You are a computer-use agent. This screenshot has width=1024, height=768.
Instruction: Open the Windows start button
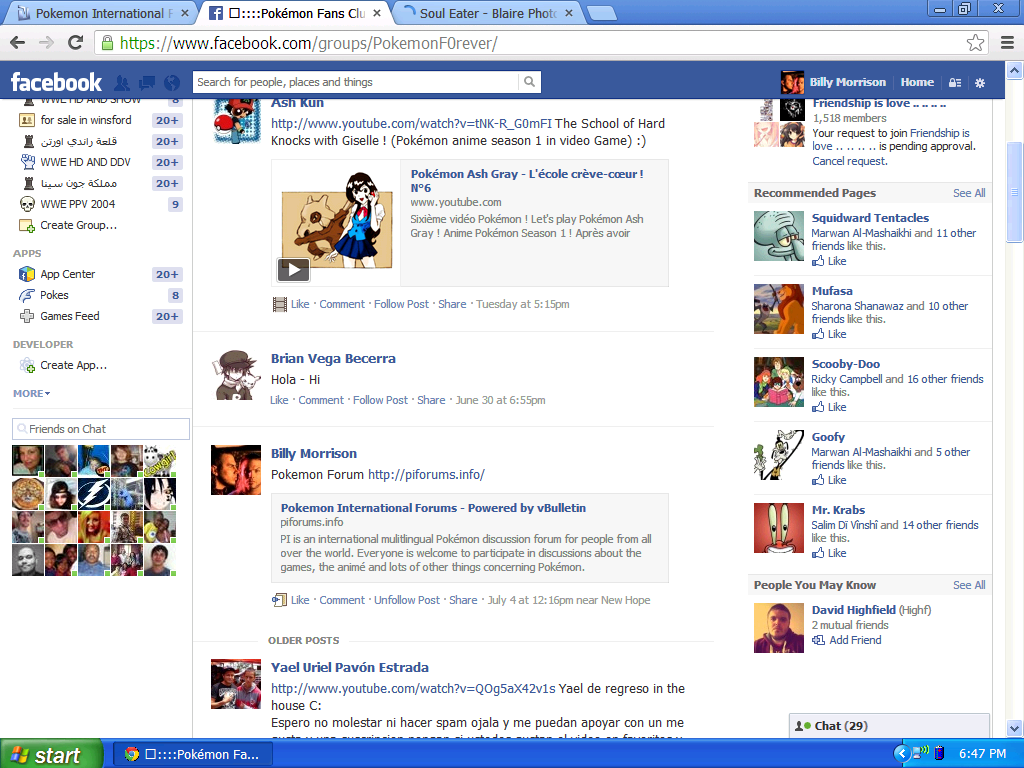click(x=51, y=754)
